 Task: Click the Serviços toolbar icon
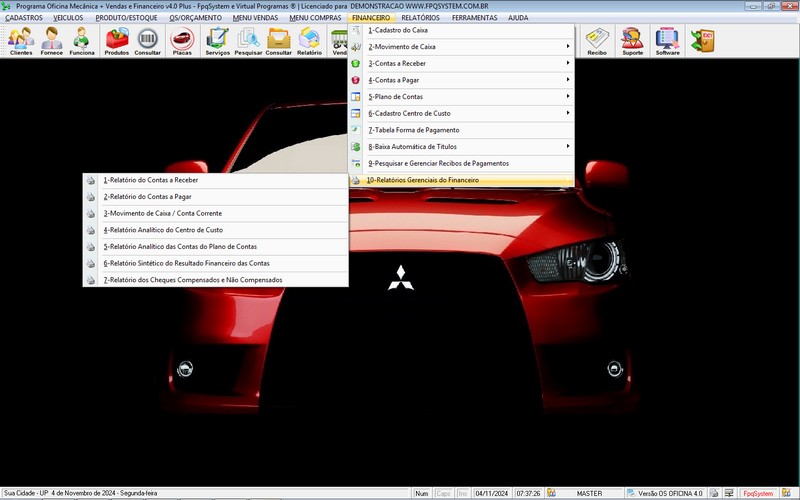pyautogui.click(x=217, y=41)
